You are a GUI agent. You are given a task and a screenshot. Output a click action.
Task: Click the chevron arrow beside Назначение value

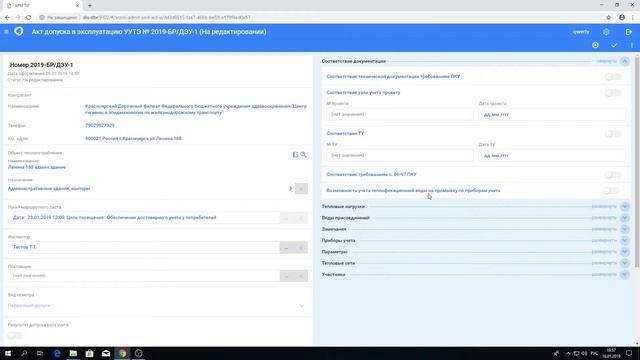291,189
